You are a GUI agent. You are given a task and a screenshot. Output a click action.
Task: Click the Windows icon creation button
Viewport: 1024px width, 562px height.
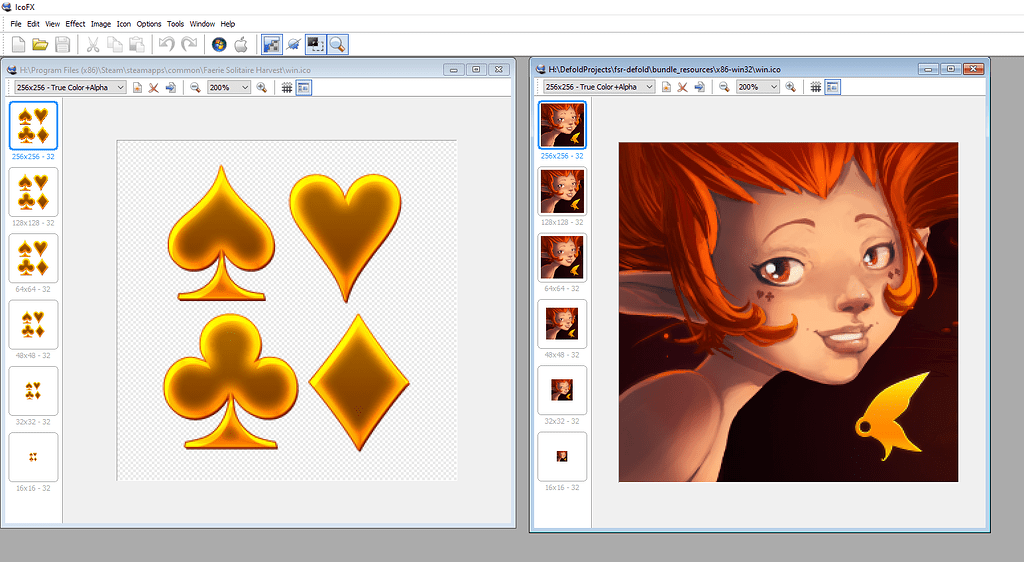[219, 44]
